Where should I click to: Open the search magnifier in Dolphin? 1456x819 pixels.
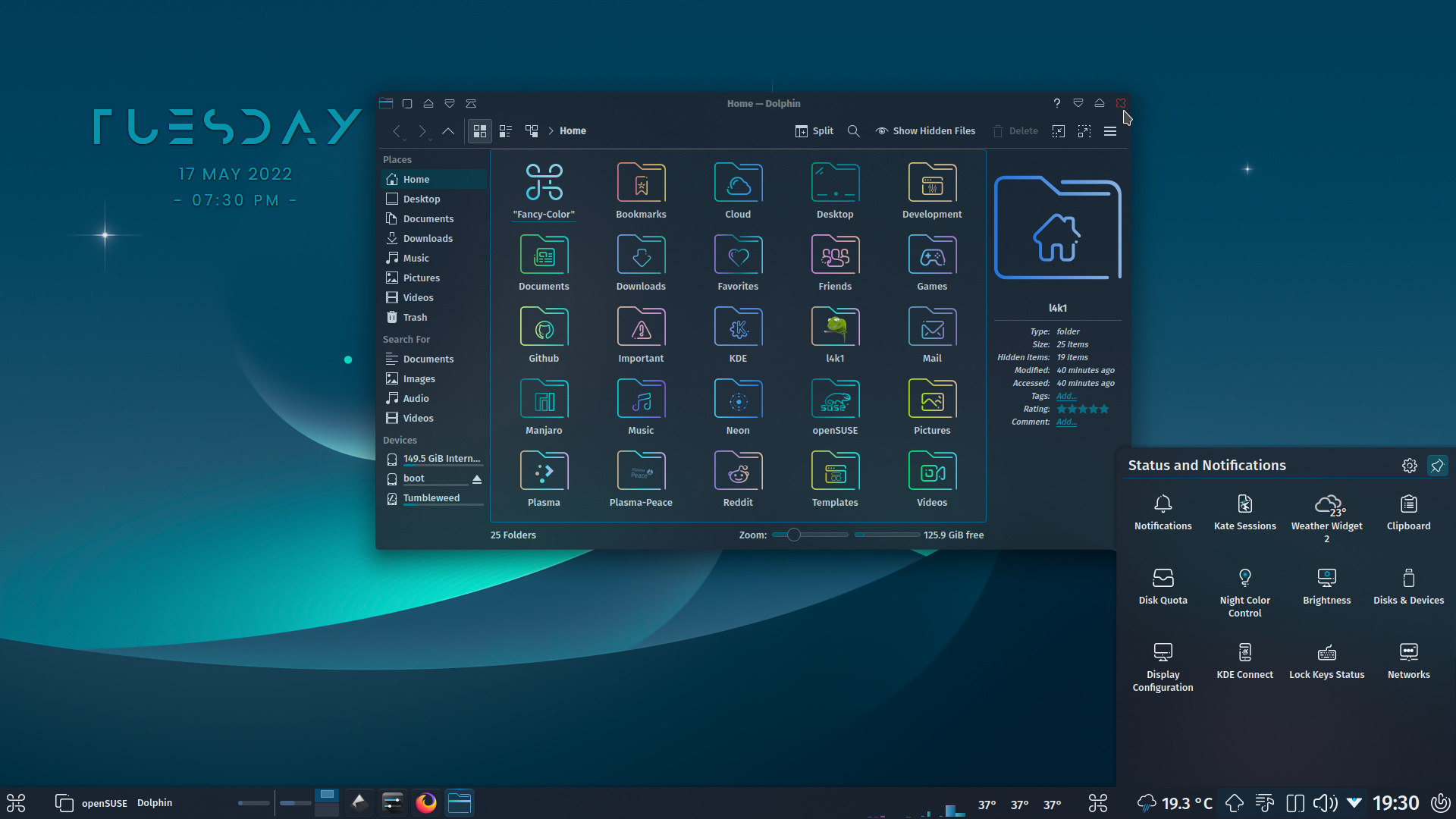pos(853,131)
